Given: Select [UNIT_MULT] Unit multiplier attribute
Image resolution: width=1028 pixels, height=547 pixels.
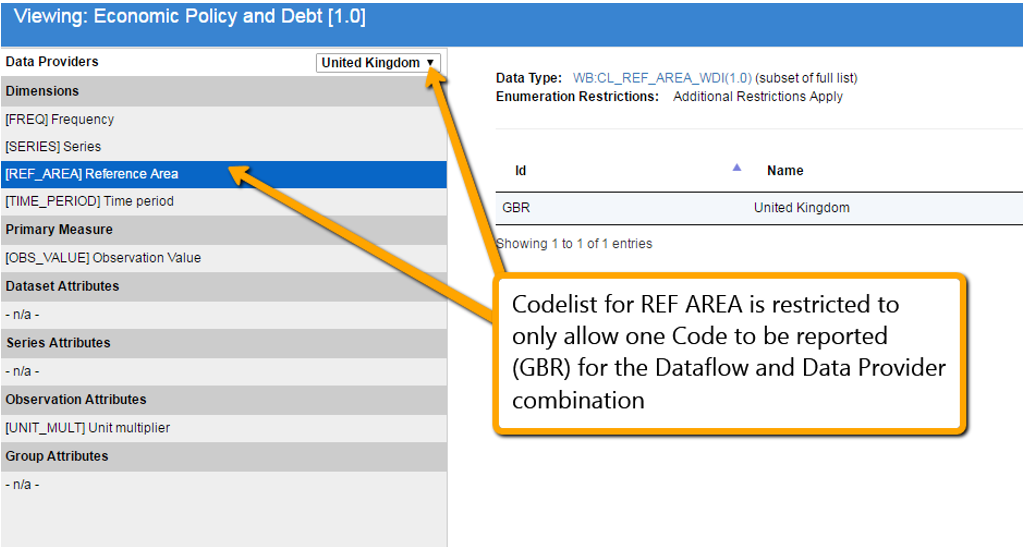Looking at the screenshot, I should point(87,428).
